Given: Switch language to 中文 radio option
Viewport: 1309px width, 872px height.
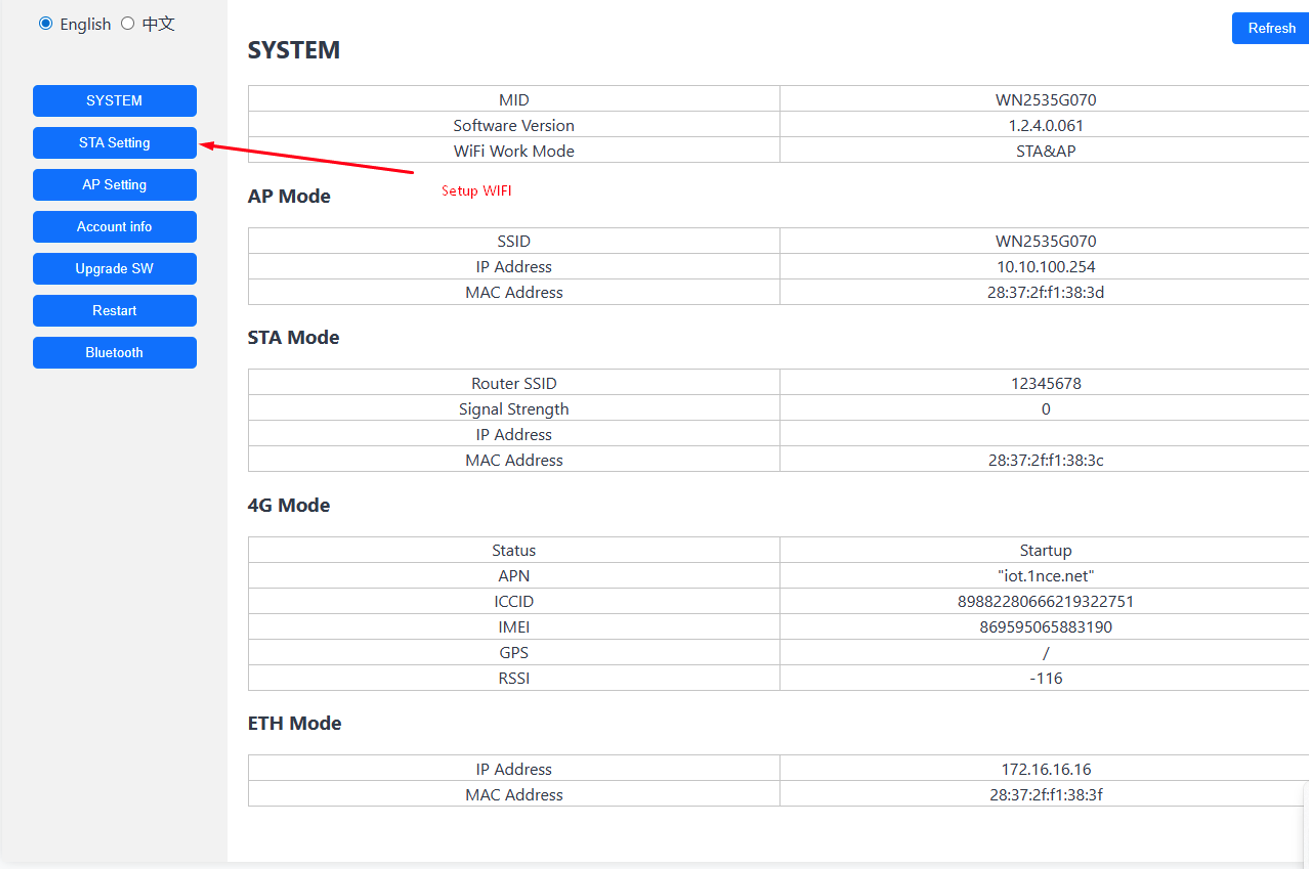Looking at the screenshot, I should click(x=128, y=24).
